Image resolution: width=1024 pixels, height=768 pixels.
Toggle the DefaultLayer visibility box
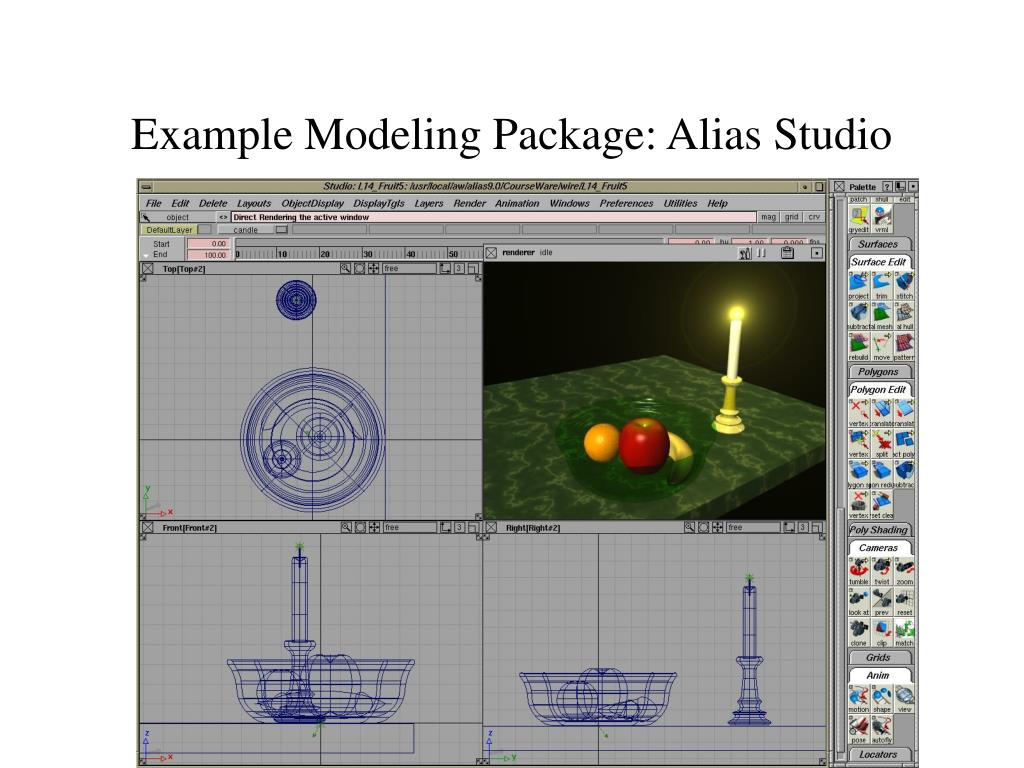tap(204, 230)
